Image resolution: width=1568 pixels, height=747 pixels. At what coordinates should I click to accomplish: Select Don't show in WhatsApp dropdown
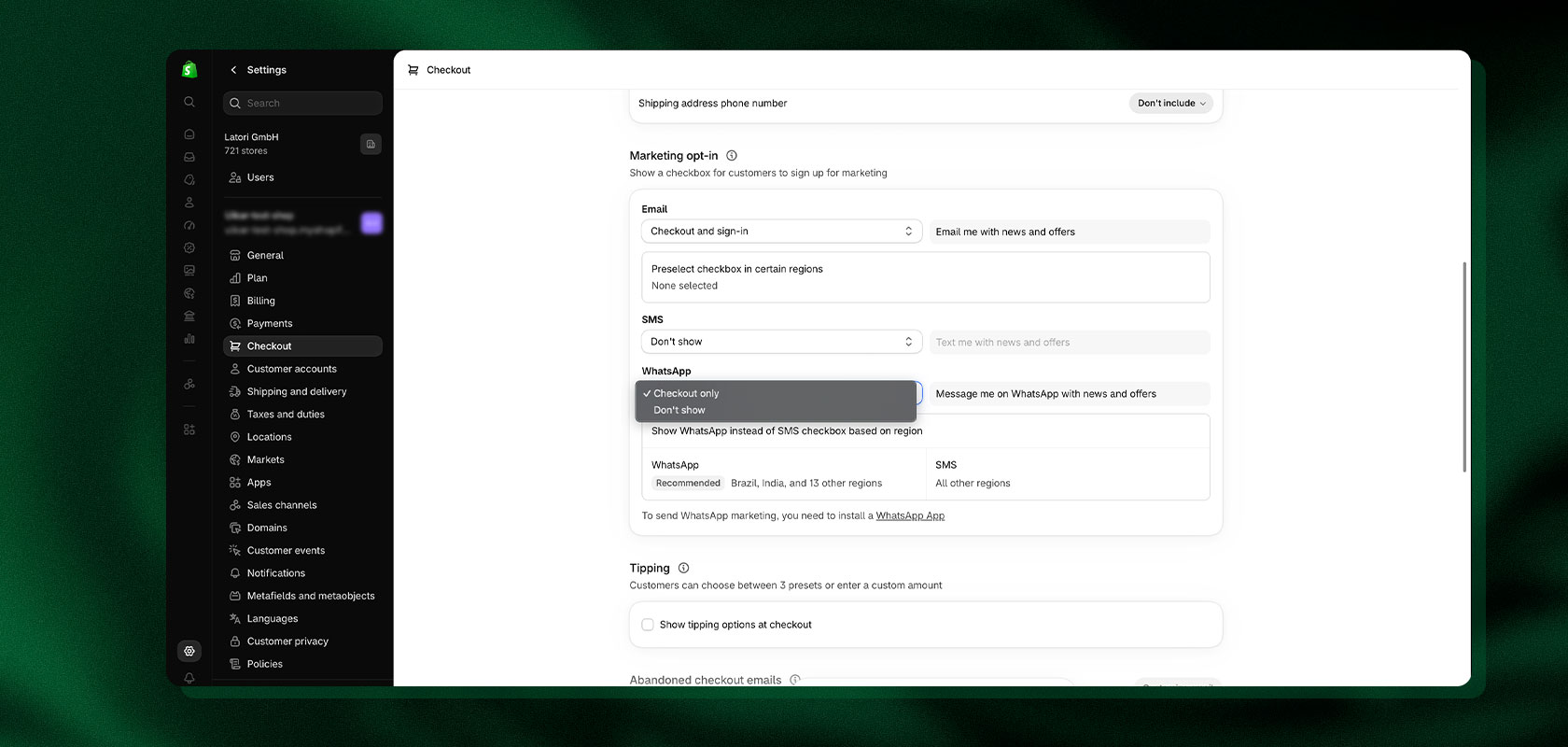[x=776, y=410]
